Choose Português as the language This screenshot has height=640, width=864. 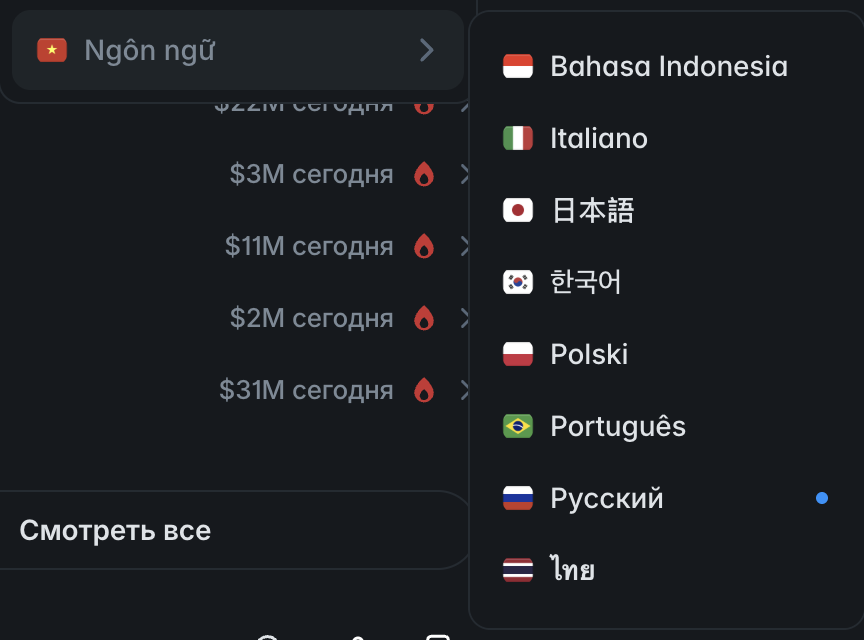[617, 427]
